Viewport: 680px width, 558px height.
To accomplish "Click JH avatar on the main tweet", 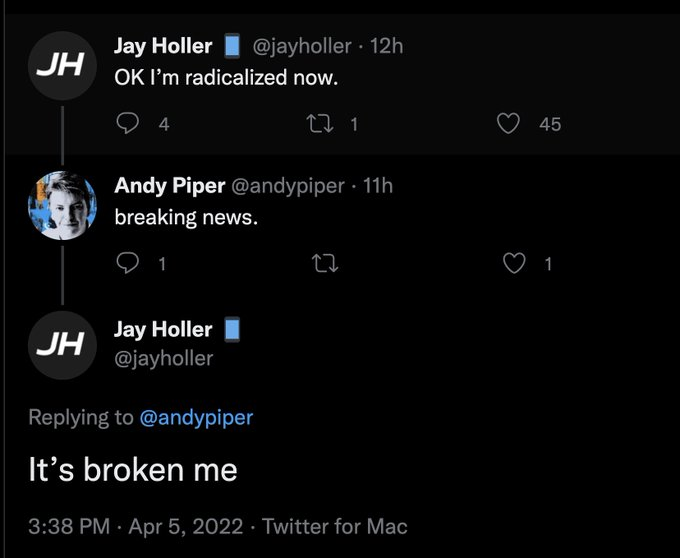I will point(62,344).
